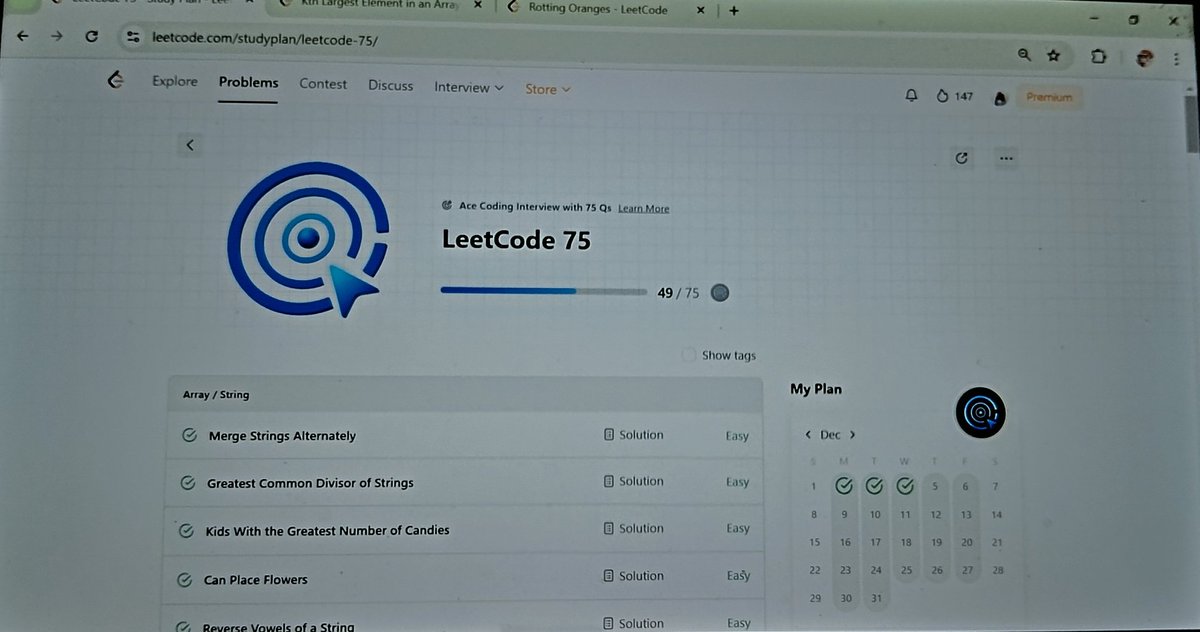Open the Greatest Common Divisor of Strings problem
Image resolution: width=1200 pixels, height=632 pixels.
pos(310,483)
